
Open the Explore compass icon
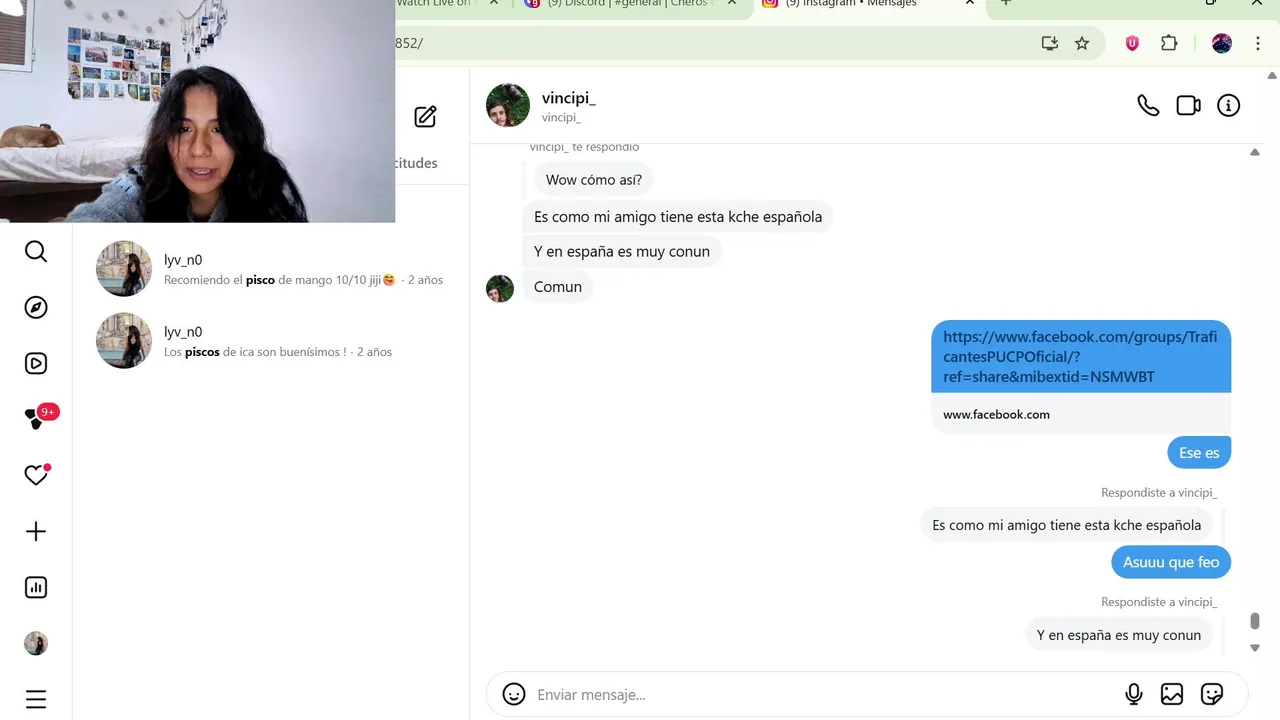tap(36, 307)
